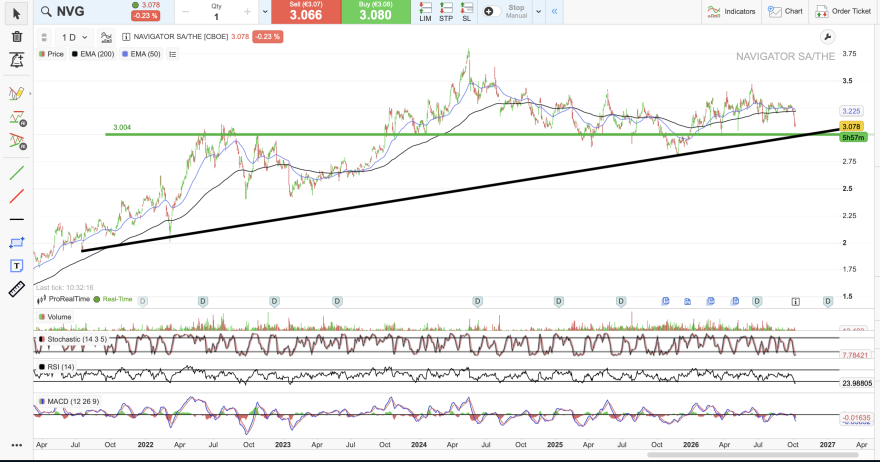
Task: Select lower red trendline tool with R badge
Action: [x=17, y=141]
